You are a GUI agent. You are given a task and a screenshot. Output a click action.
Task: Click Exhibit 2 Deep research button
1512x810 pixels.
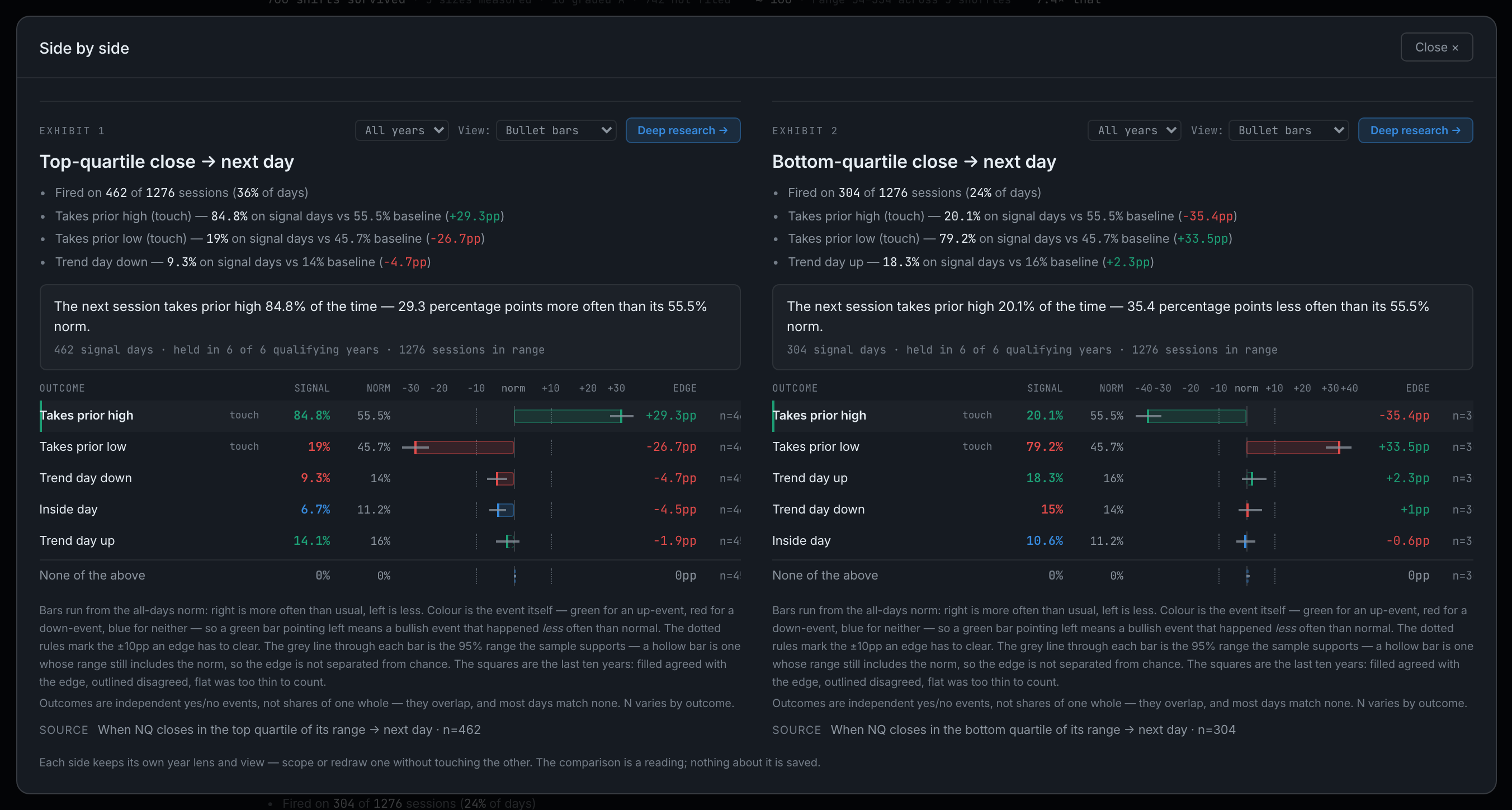[1415, 130]
